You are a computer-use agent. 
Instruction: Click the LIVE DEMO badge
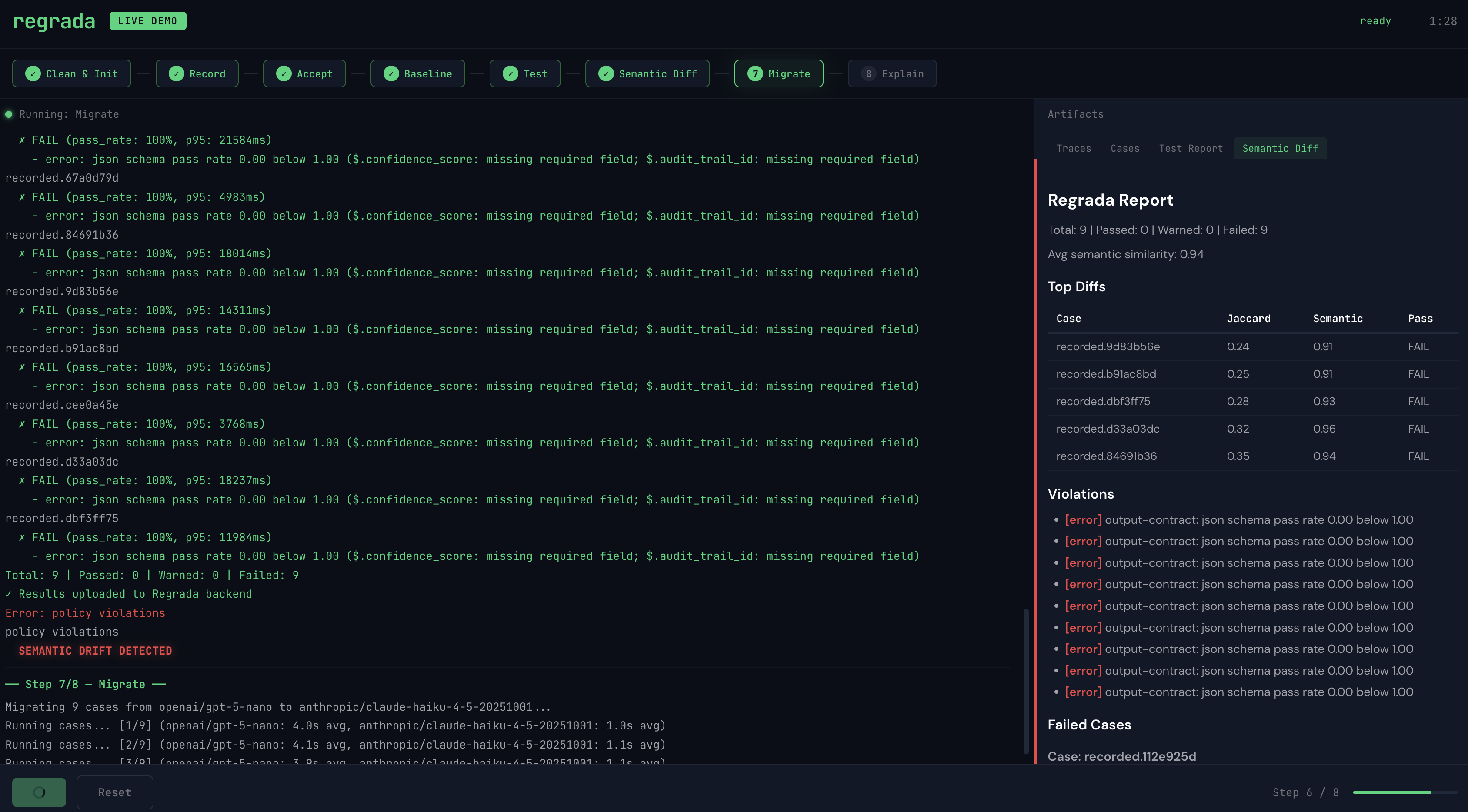pyautogui.click(x=147, y=21)
